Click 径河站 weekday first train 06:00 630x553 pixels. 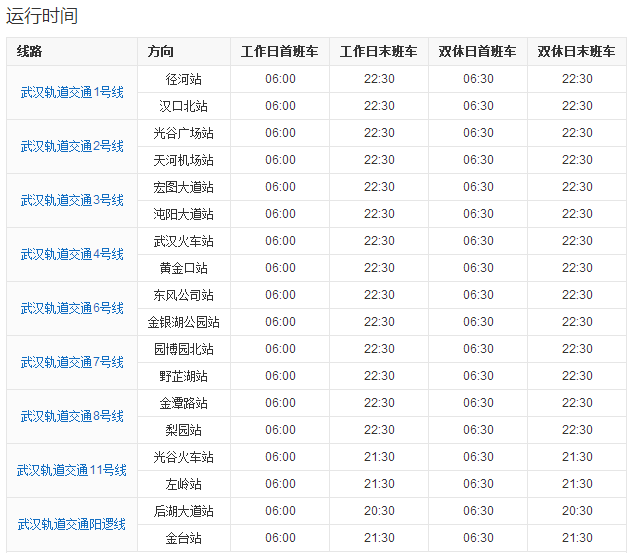(280, 79)
